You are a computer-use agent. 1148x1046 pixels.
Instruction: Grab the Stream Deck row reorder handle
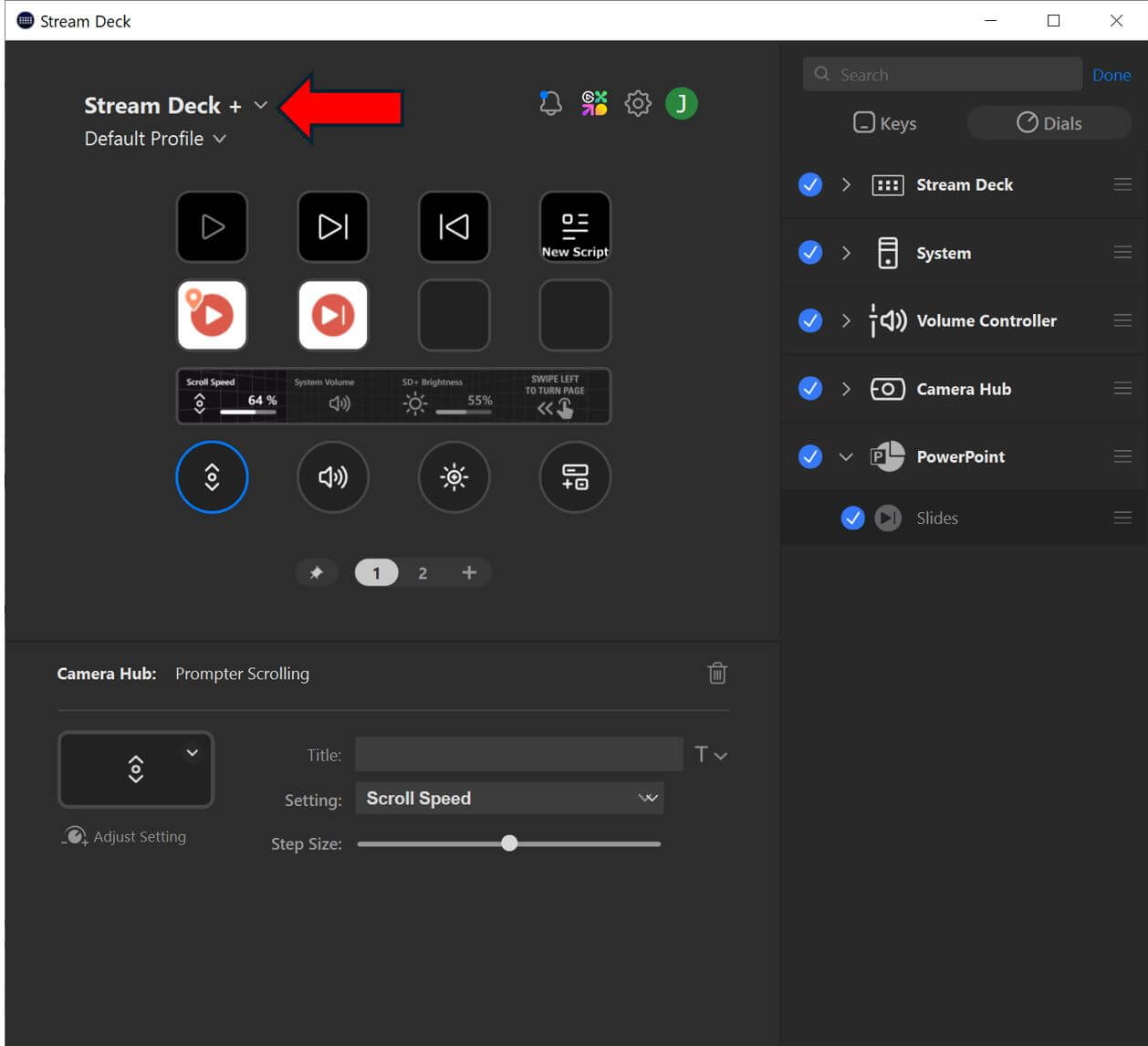pos(1122,184)
